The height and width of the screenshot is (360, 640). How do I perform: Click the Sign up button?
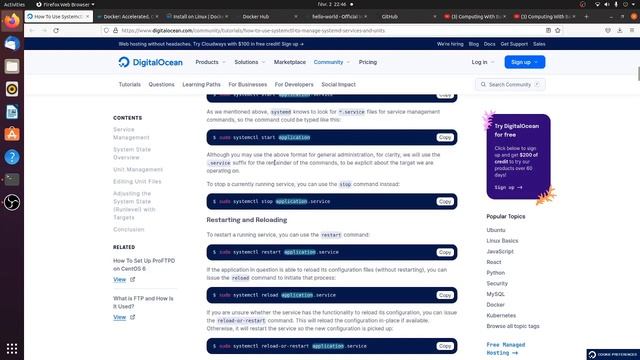524,62
